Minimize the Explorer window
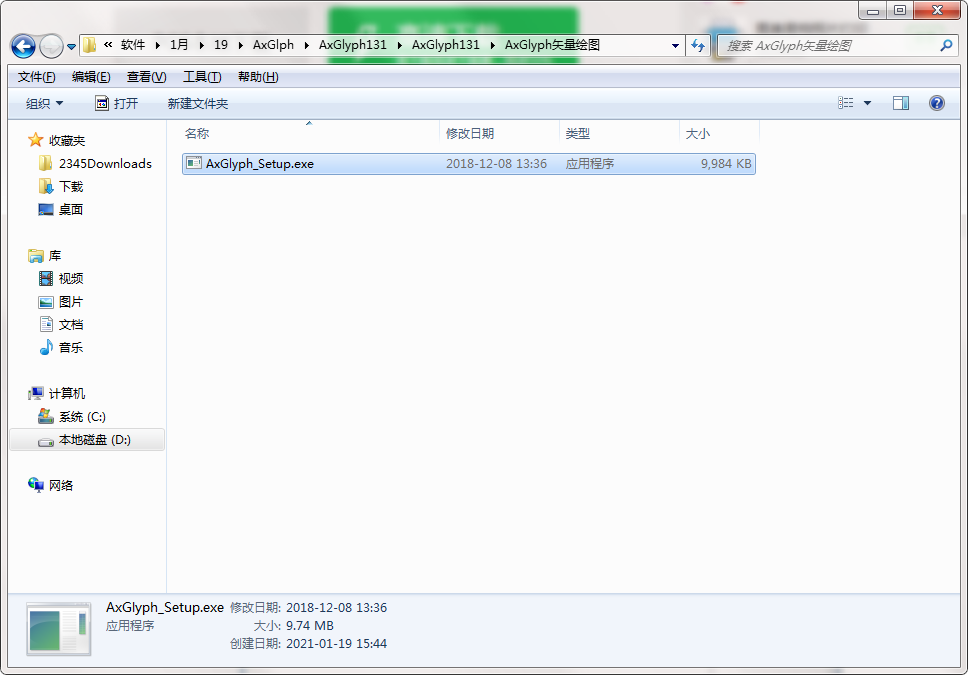The height and width of the screenshot is (675, 968). (873, 10)
